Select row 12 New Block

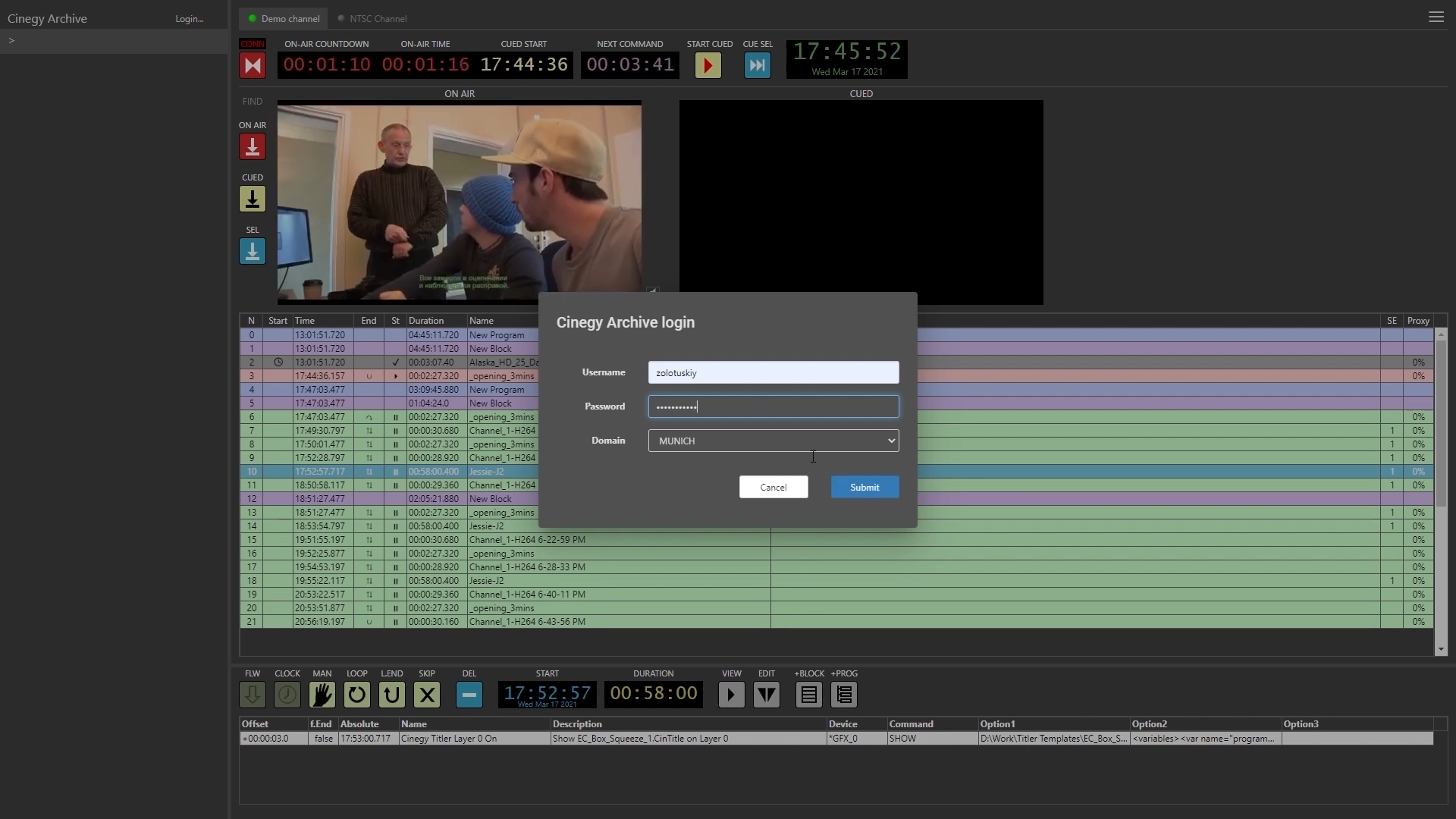click(x=836, y=499)
